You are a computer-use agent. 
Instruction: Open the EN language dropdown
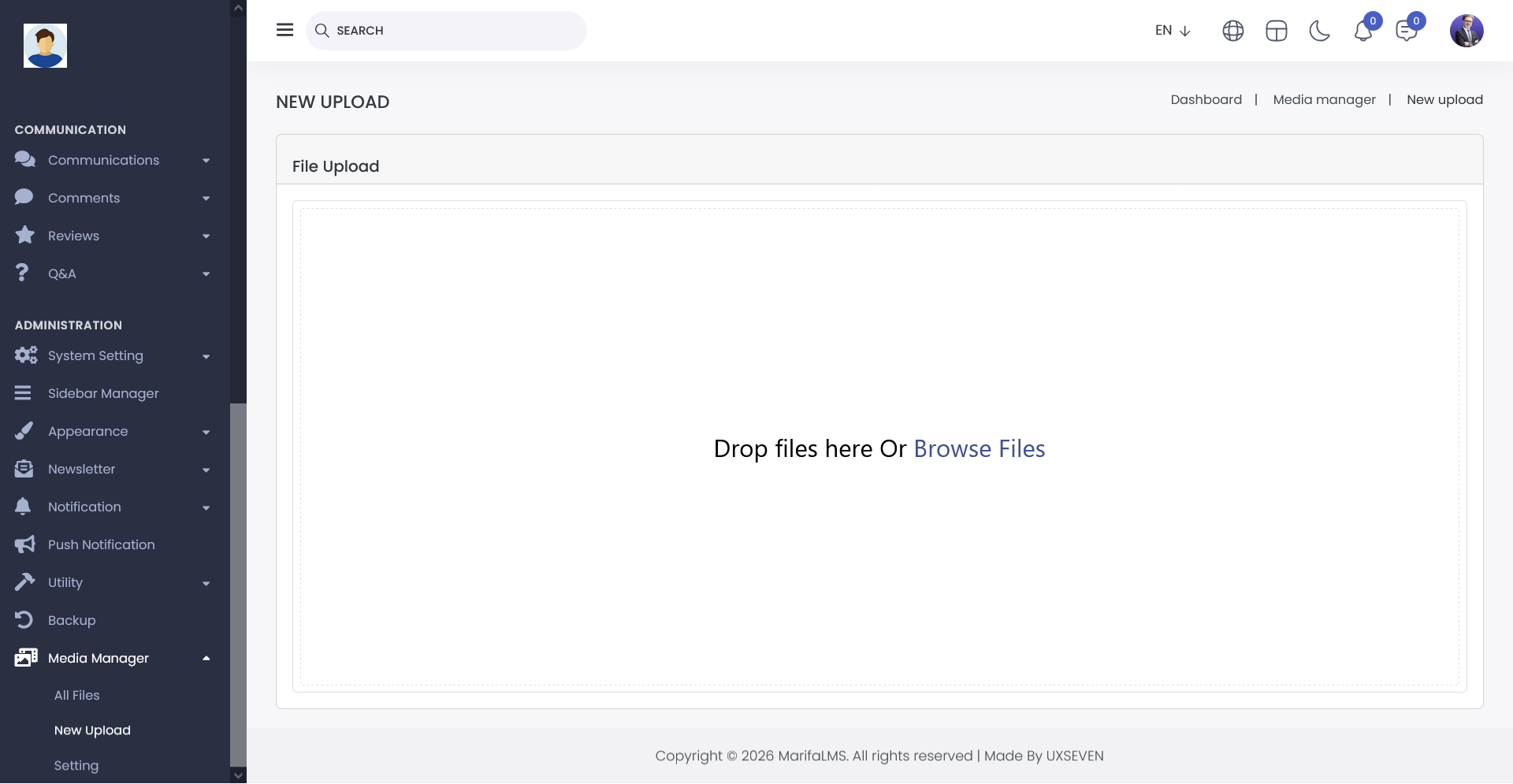[1172, 31]
